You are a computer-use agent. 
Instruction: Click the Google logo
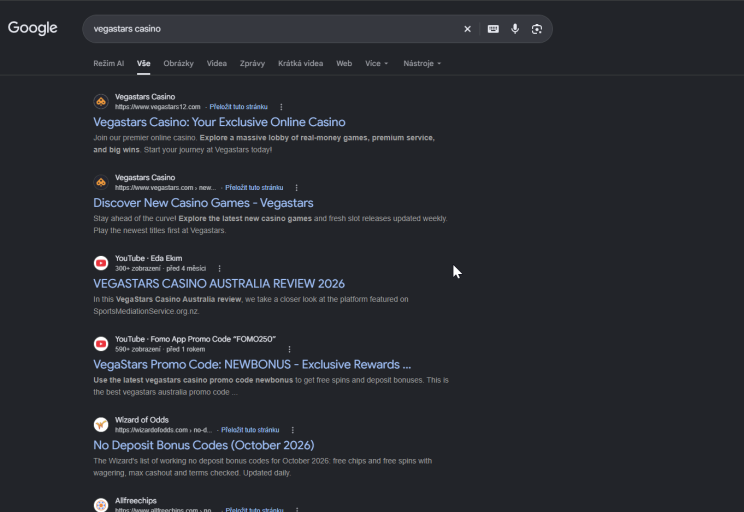(x=33, y=28)
